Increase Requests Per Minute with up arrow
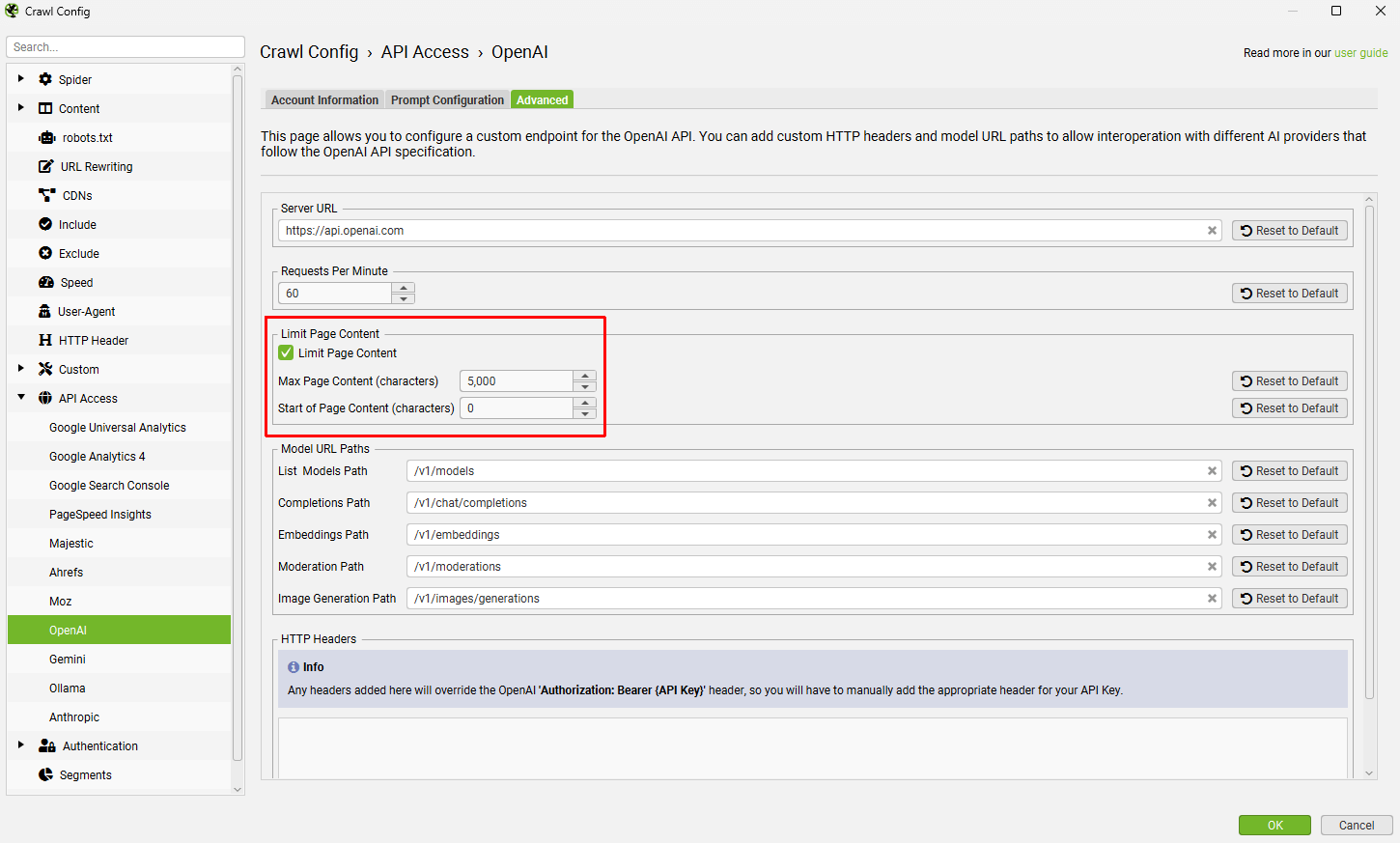Image resolution: width=1400 pixels, height=843 pixels. click(x=404, y=288)
